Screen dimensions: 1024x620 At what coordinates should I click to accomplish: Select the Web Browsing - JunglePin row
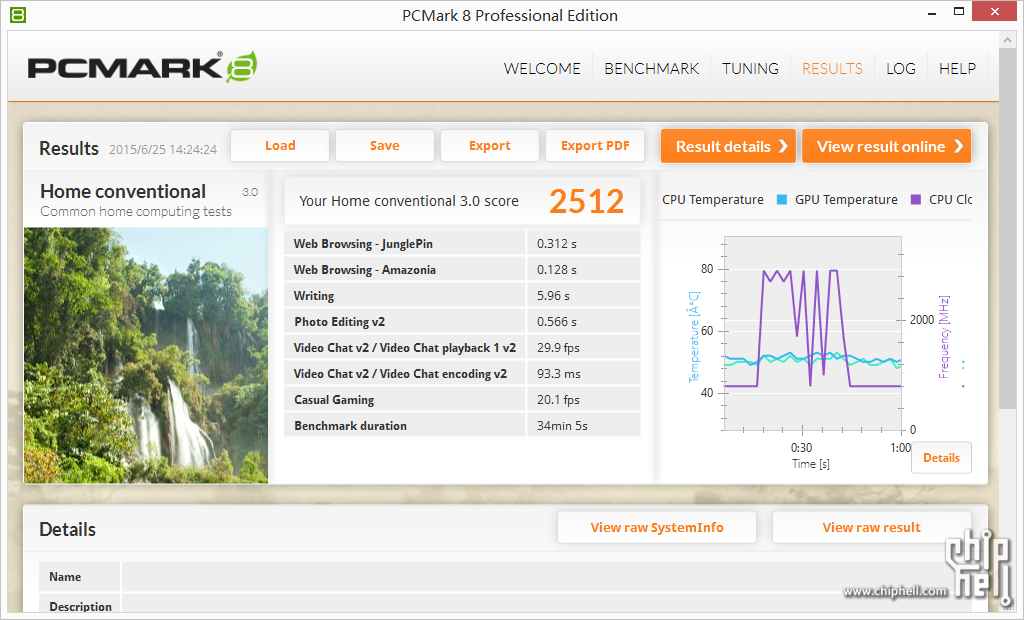click(462, 244)
